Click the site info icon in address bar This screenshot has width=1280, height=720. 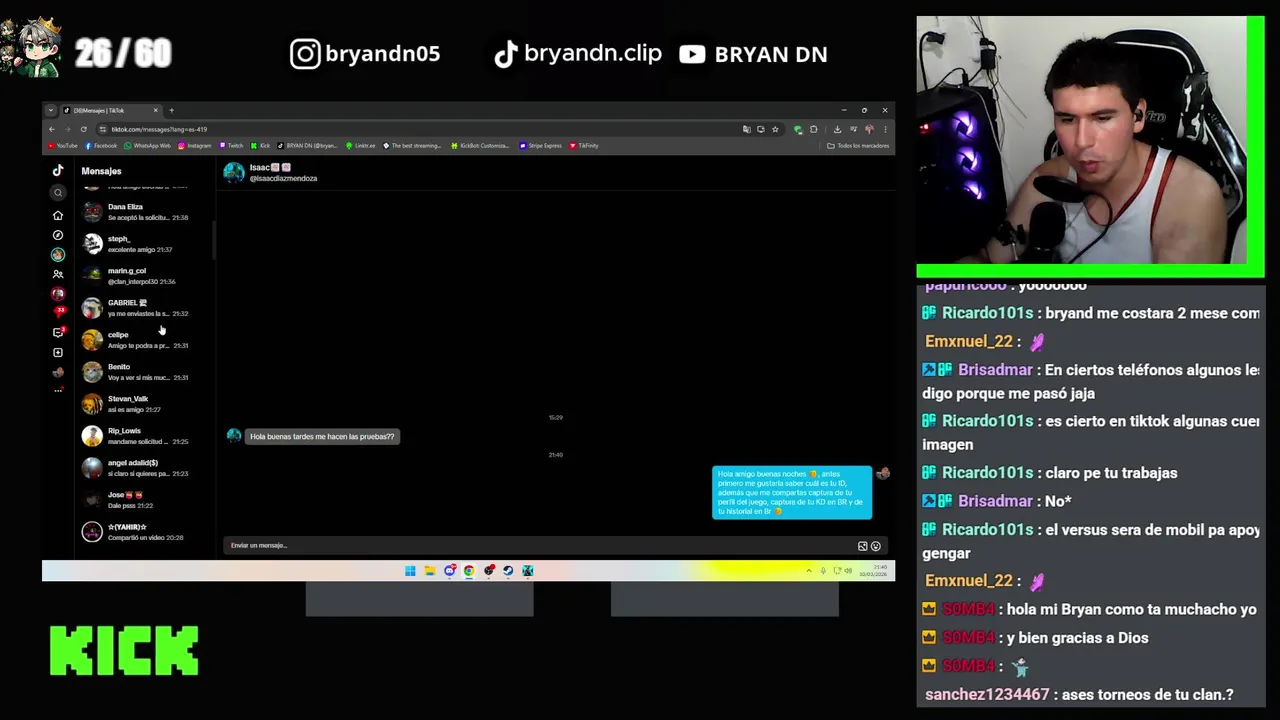(x=102, y=129)
